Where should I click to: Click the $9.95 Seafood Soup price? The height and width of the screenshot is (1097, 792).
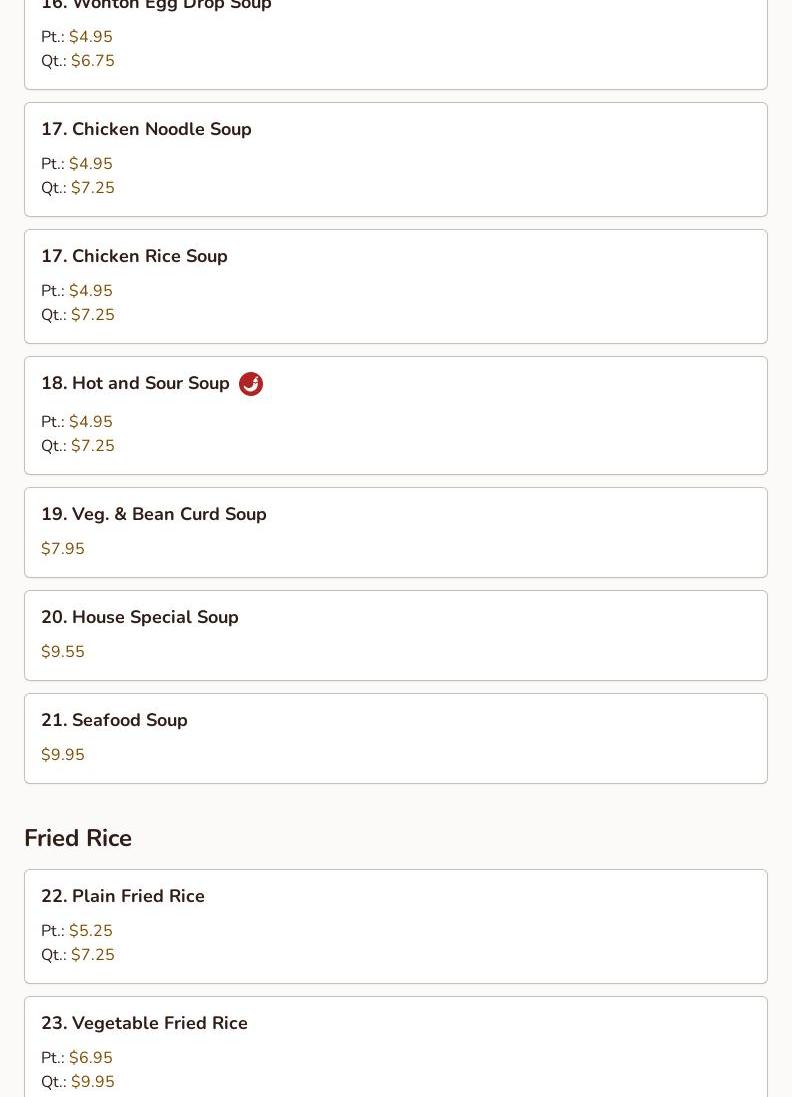(63, 754)
